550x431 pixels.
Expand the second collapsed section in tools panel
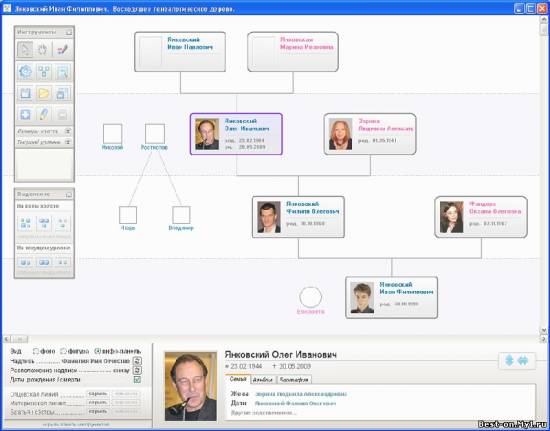point(68,142)
